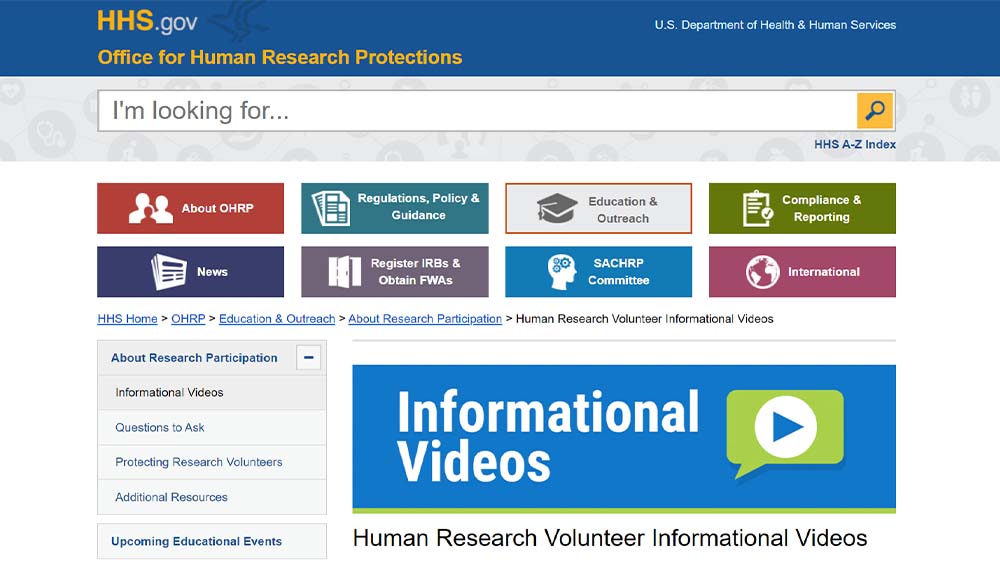This screenshot has height=563, width=1000.
Task: Open the About OHRP menu label
Action: coord(217,208)
